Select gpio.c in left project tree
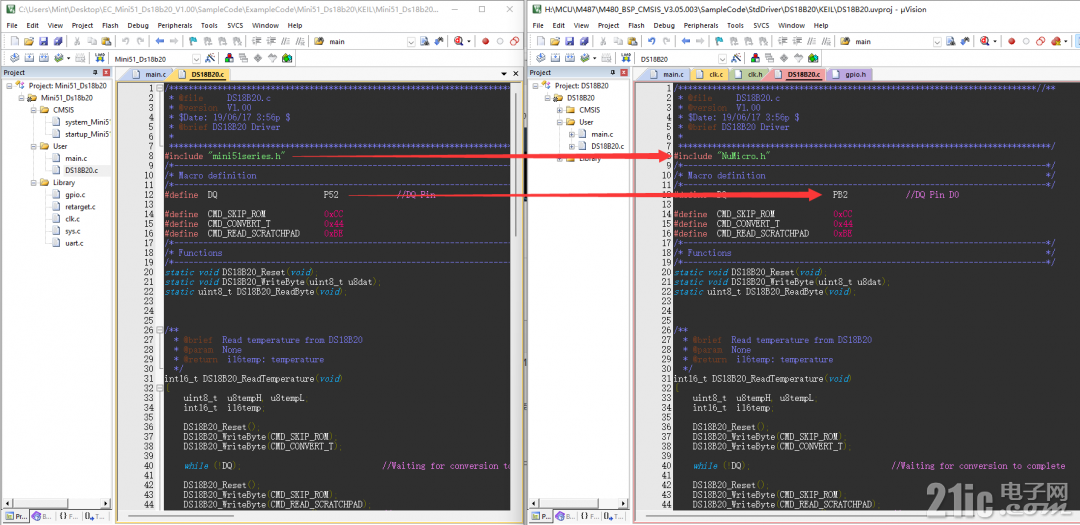Viewport: 1080px width, 525px height. pos(75,194)
